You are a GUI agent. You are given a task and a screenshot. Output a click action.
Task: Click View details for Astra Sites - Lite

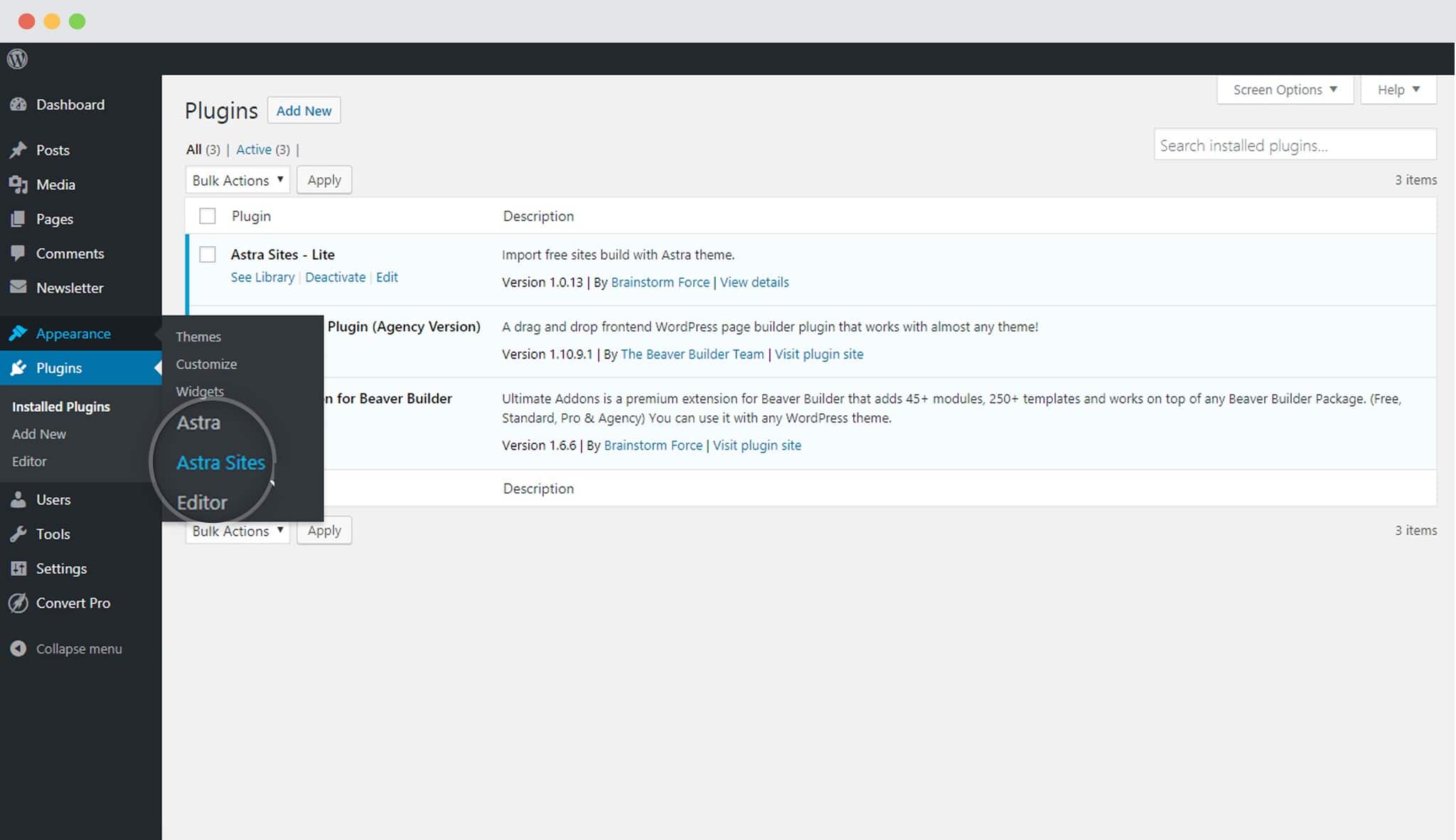pos(754,282)
